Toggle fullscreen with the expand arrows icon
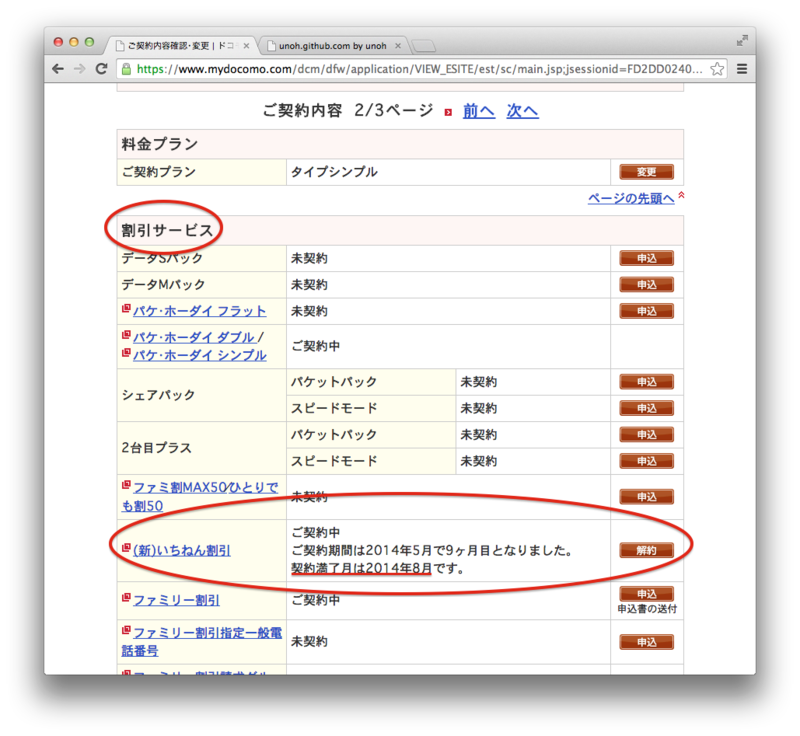 [742, 41]
